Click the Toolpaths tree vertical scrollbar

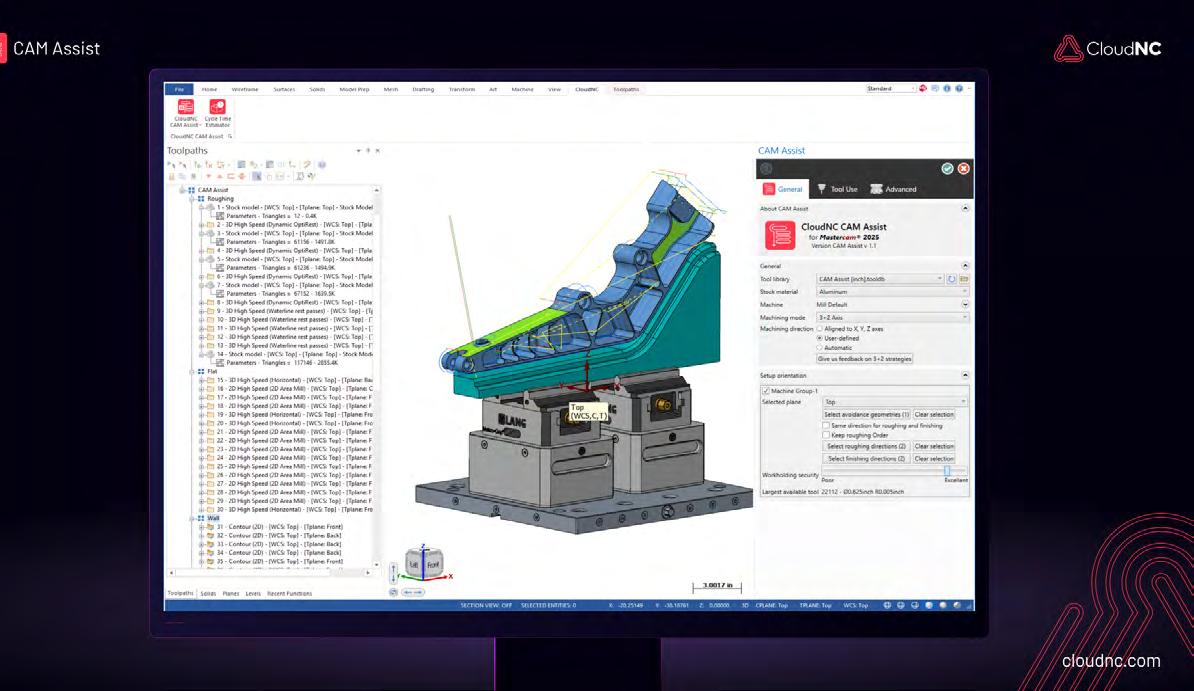pos(376,377)
